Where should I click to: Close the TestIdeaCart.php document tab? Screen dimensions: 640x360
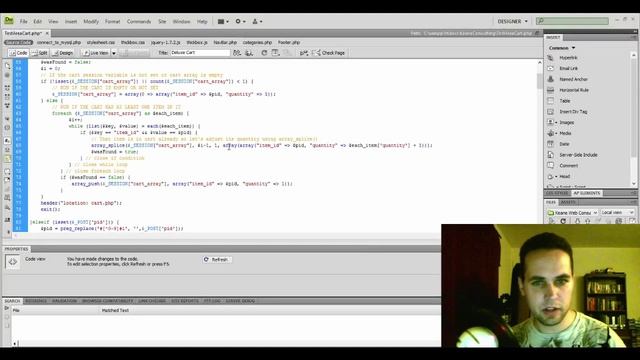(x=47, y=33)
